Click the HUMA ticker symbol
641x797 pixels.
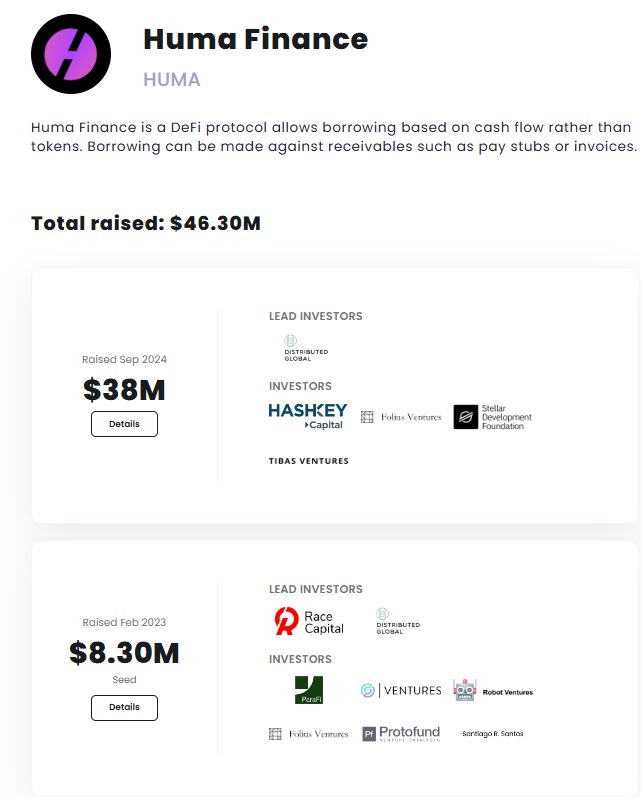coord(172,79)
